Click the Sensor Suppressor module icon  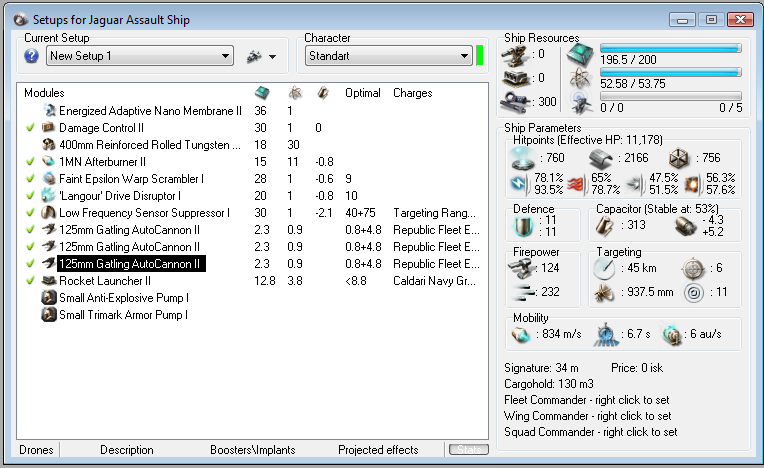(48, 212)
